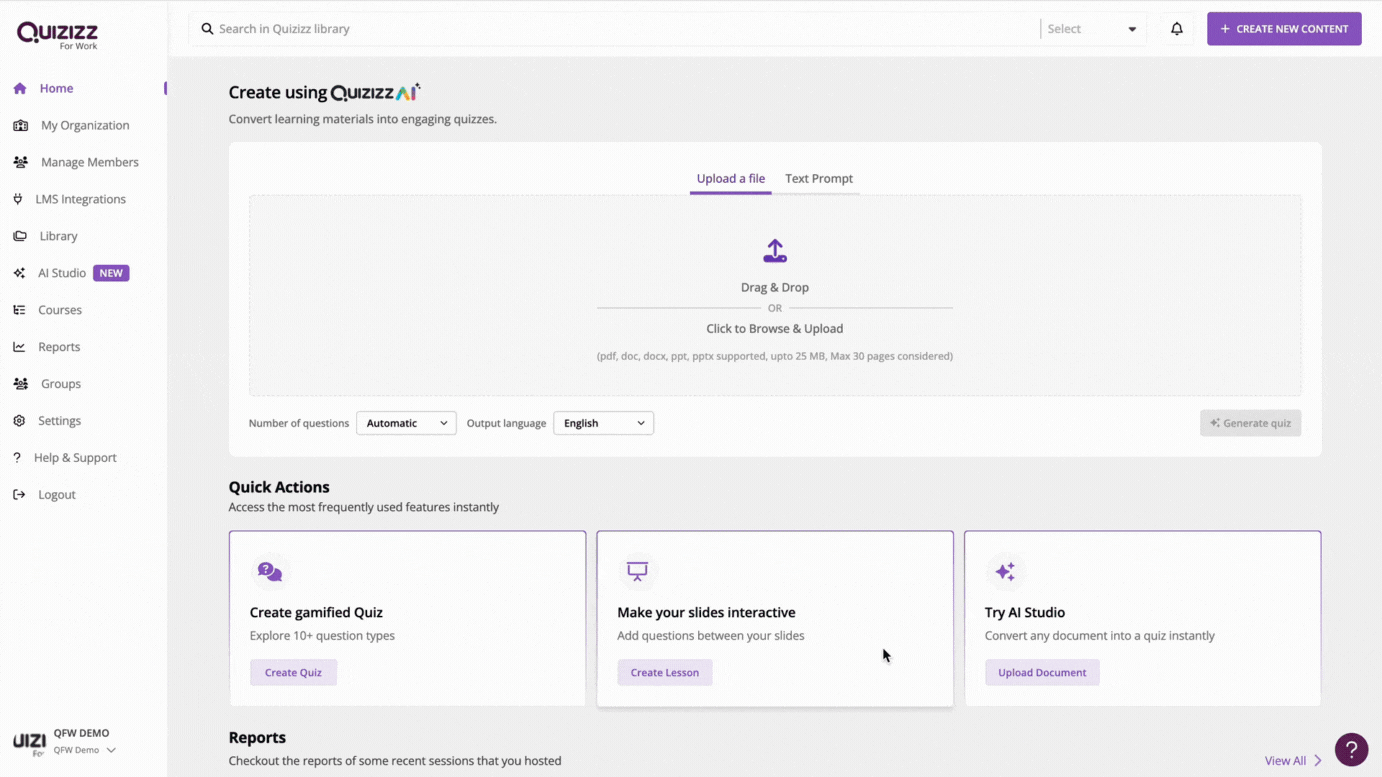The height and width of the screenshot is (777, 1382).
Task: Click the Create New Content button
Action: (x=1284, y=29)
